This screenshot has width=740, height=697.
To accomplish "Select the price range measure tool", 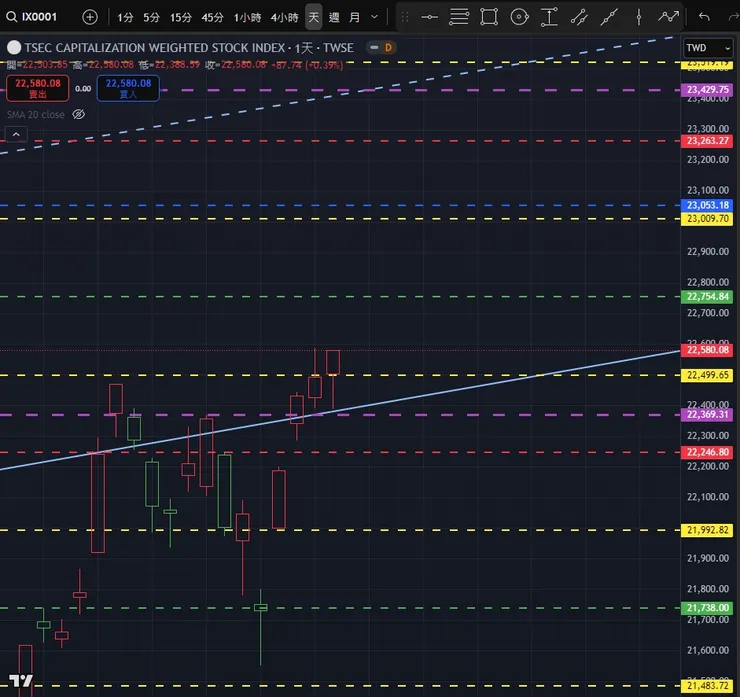I will [x=549, y=17].
